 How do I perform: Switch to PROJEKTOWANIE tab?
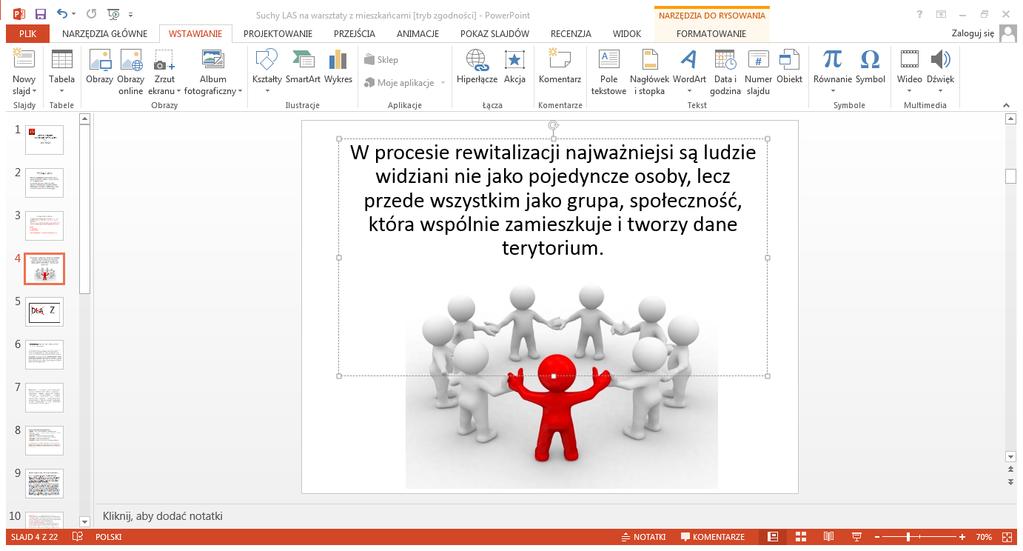(x=278, y=33)
